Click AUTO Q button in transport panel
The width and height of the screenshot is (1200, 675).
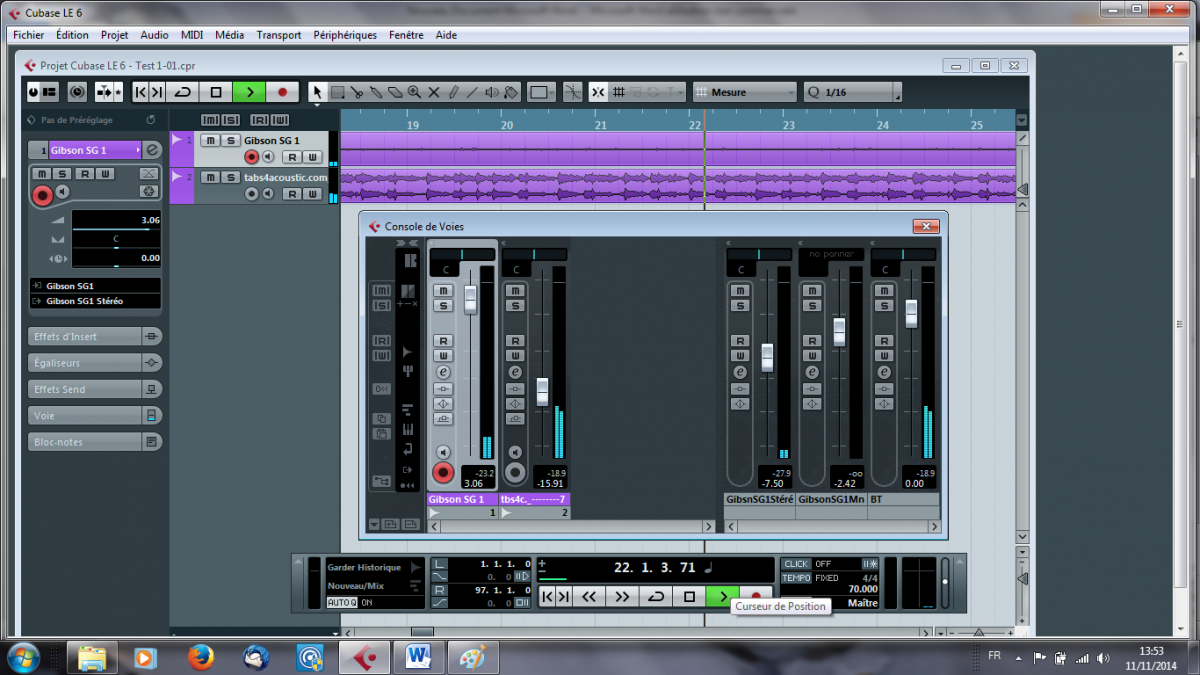342,602
